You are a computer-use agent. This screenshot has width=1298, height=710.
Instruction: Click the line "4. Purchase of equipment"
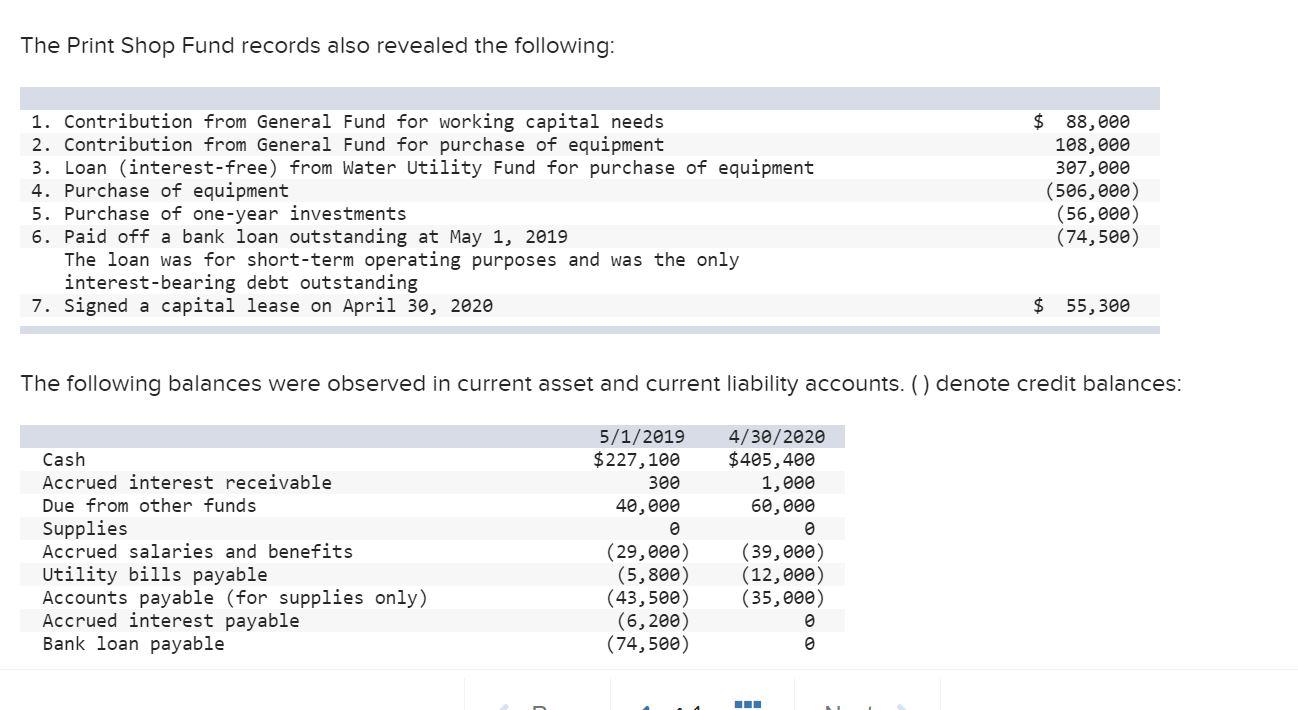tap(160, 191)
